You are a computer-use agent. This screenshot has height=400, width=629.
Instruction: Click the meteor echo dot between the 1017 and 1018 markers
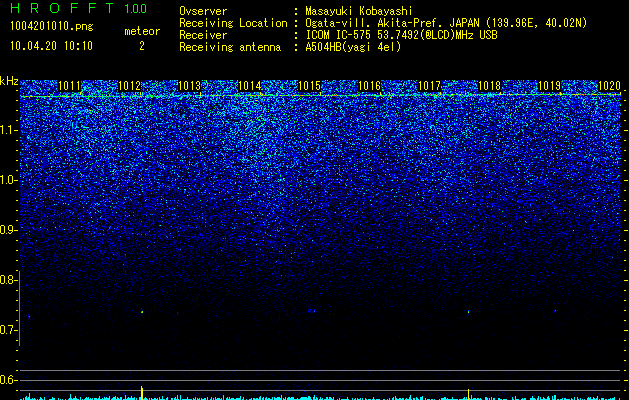469,311
